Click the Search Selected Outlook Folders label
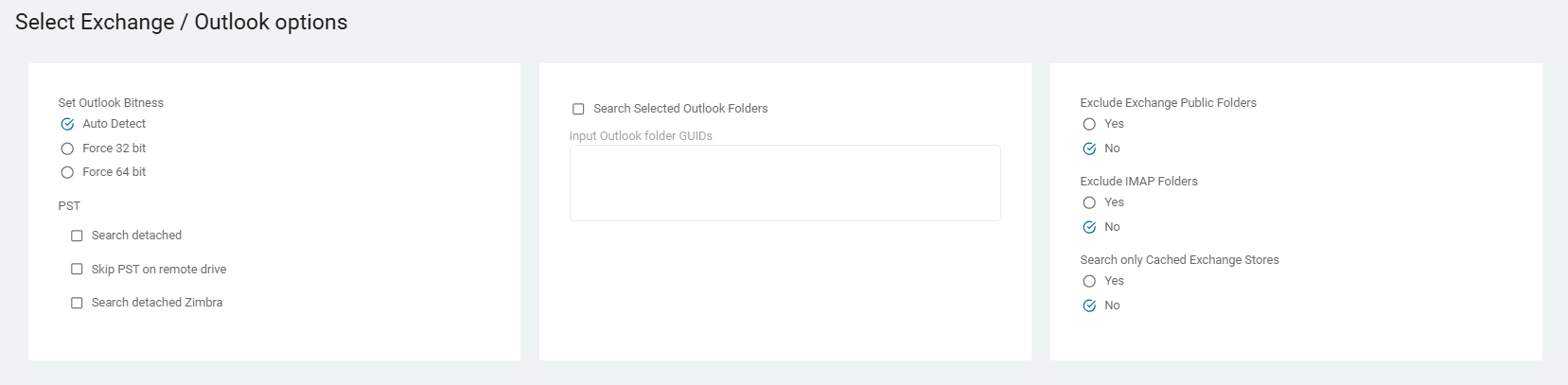1568x385 pixels. [680, 109]
